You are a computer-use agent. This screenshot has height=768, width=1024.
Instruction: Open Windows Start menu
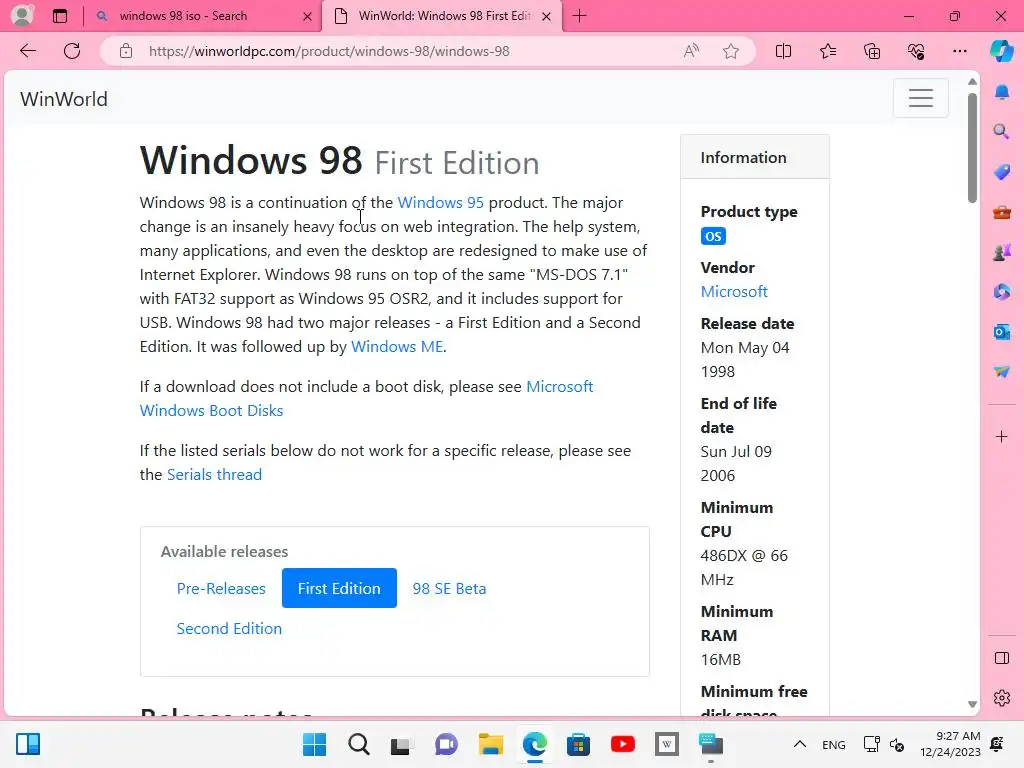point(314,744)
